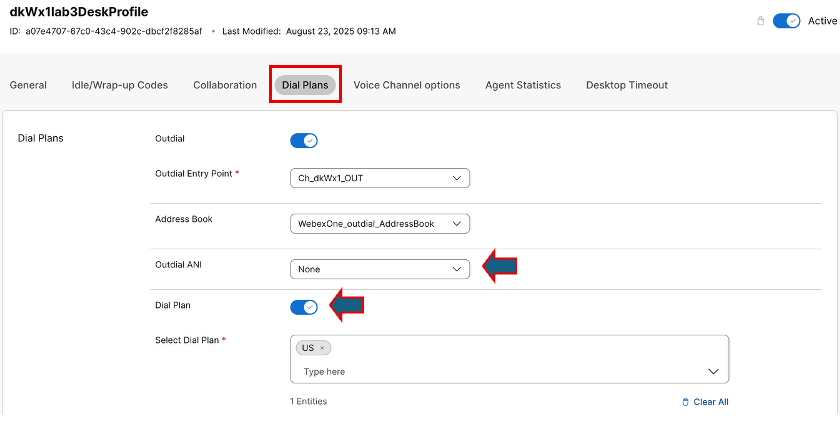Click the trash icon next to Clear All
This screenshot has width=840, height=425.
(685, 402)
